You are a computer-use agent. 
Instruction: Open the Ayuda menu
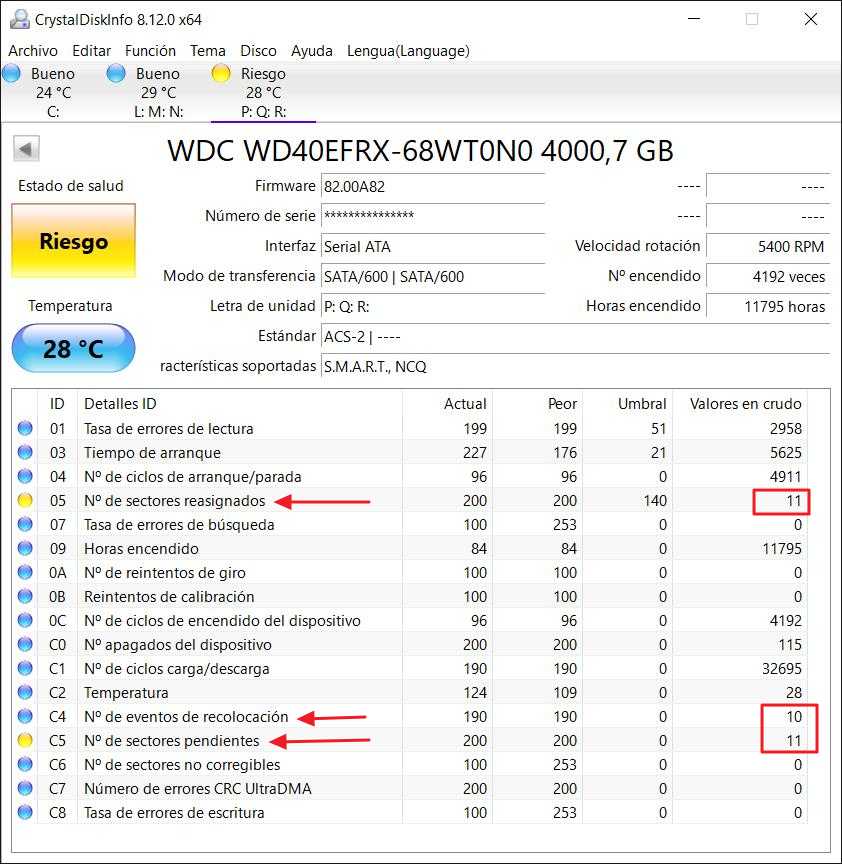311,51
